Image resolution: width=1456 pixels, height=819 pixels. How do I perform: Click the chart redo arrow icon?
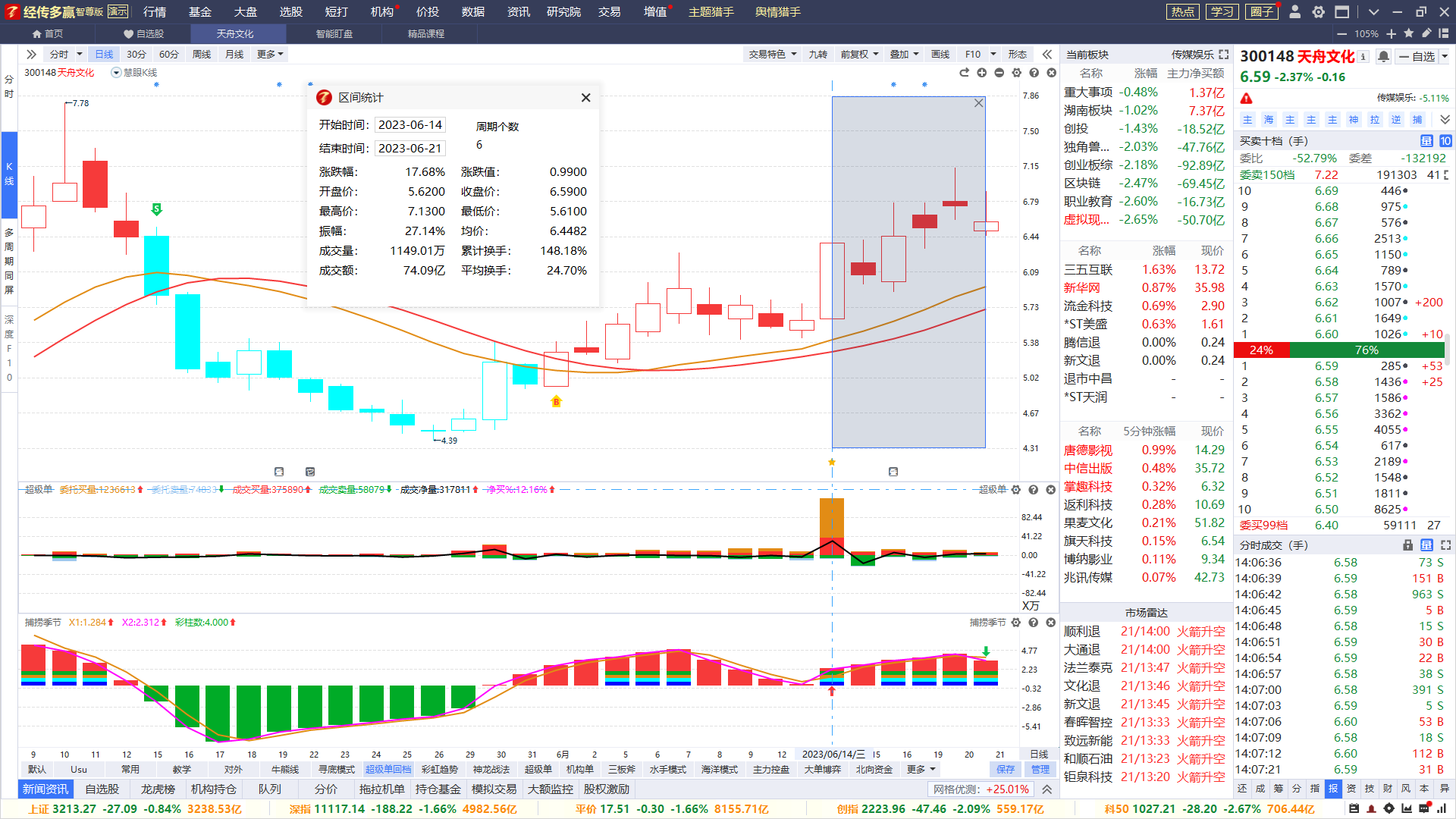coord(965,73)
